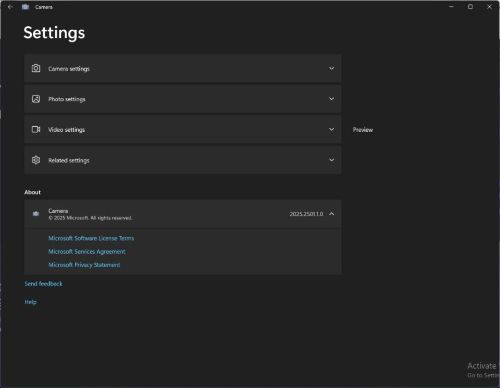500x388 pixels.
Task: Click the Camera app icon in title bar
Action: pyautogui.click(x=25, y=7)
